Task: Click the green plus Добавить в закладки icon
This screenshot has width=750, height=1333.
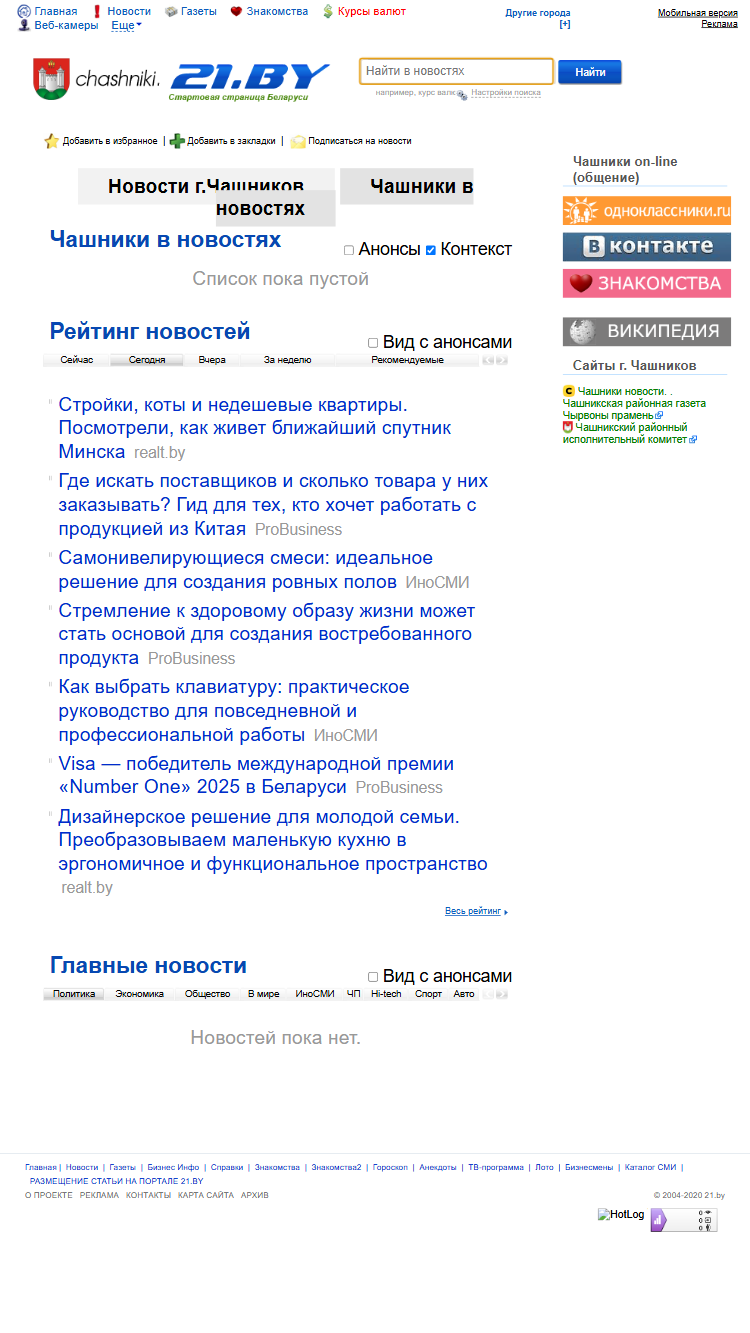Action: (x=177, y=141)
